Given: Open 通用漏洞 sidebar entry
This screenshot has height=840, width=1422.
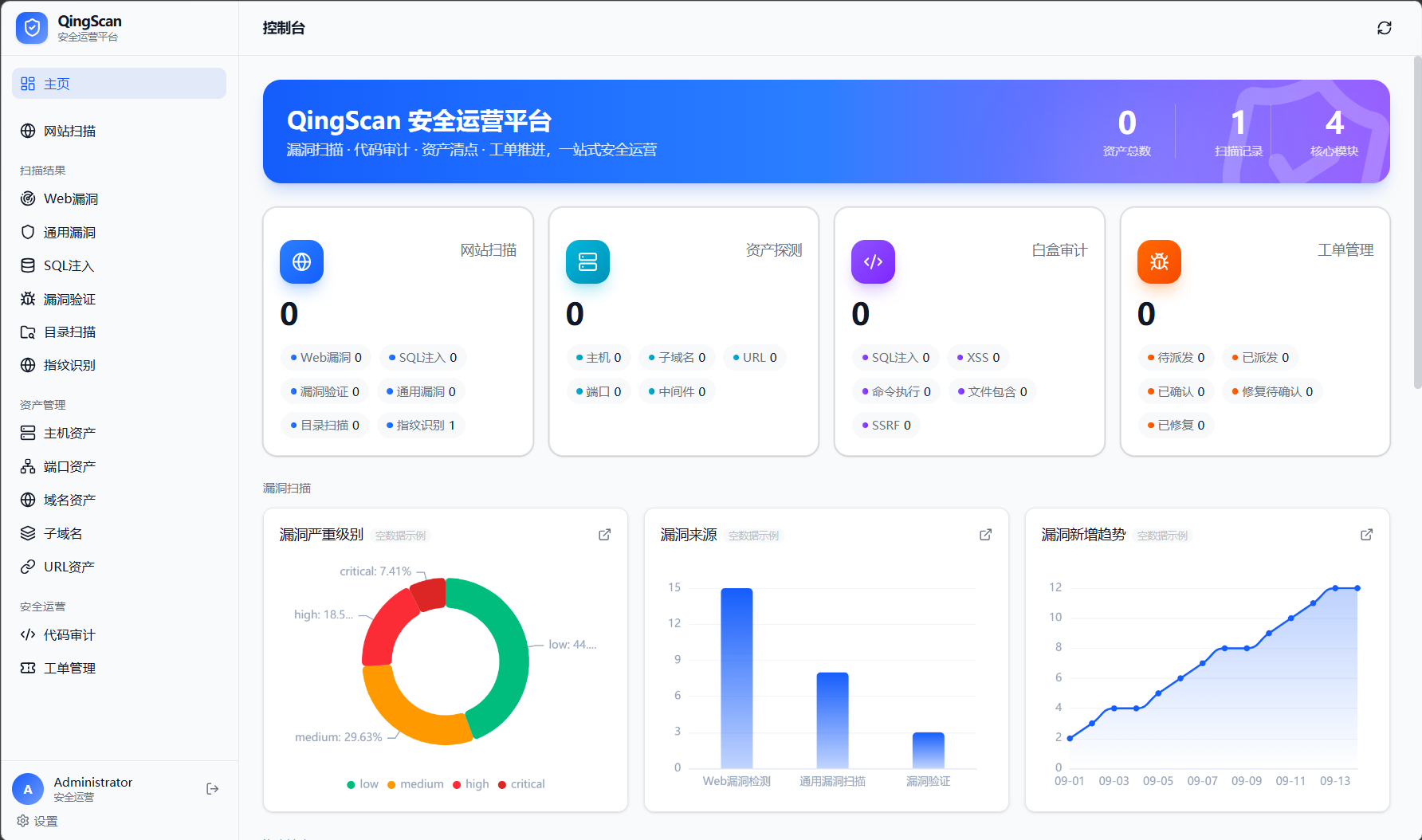Looking at the screenshot, I should (x=119, y=232).
